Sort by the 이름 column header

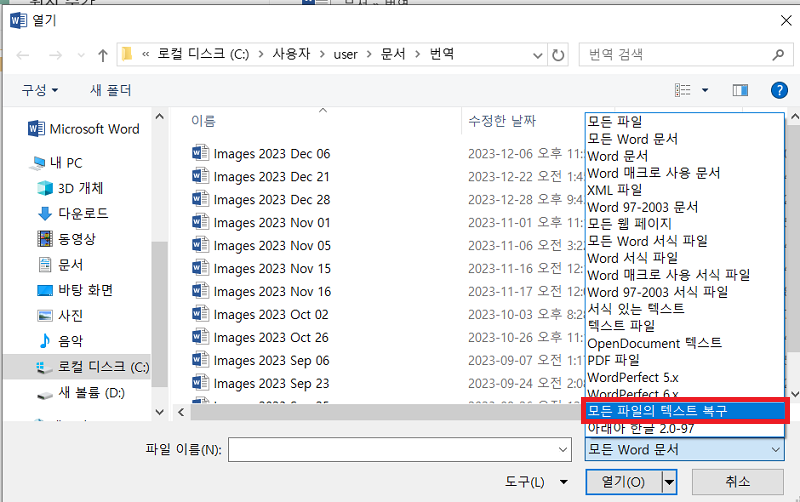pyautogui.click(x=203, y=121)
